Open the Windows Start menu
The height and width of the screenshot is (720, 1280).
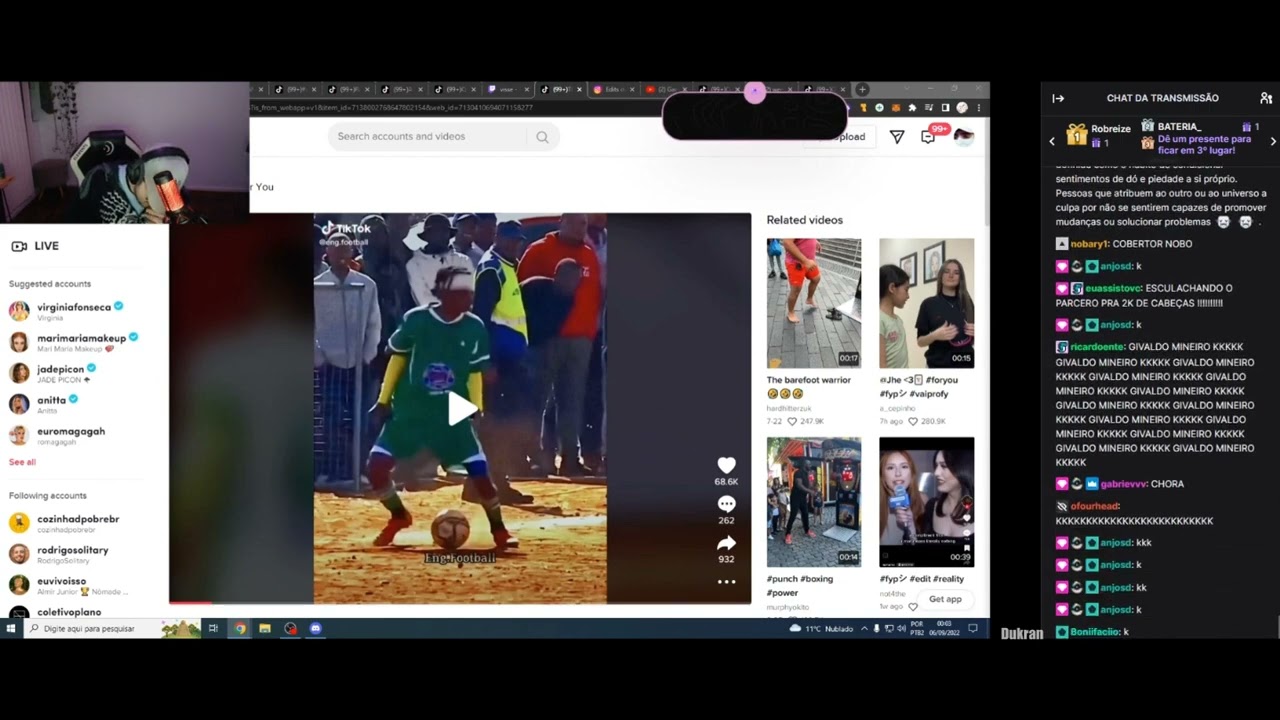click(x=11, y=629)
